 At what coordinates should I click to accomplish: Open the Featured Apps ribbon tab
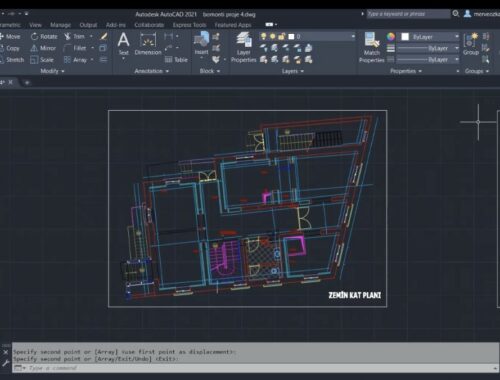coord(233,25)
